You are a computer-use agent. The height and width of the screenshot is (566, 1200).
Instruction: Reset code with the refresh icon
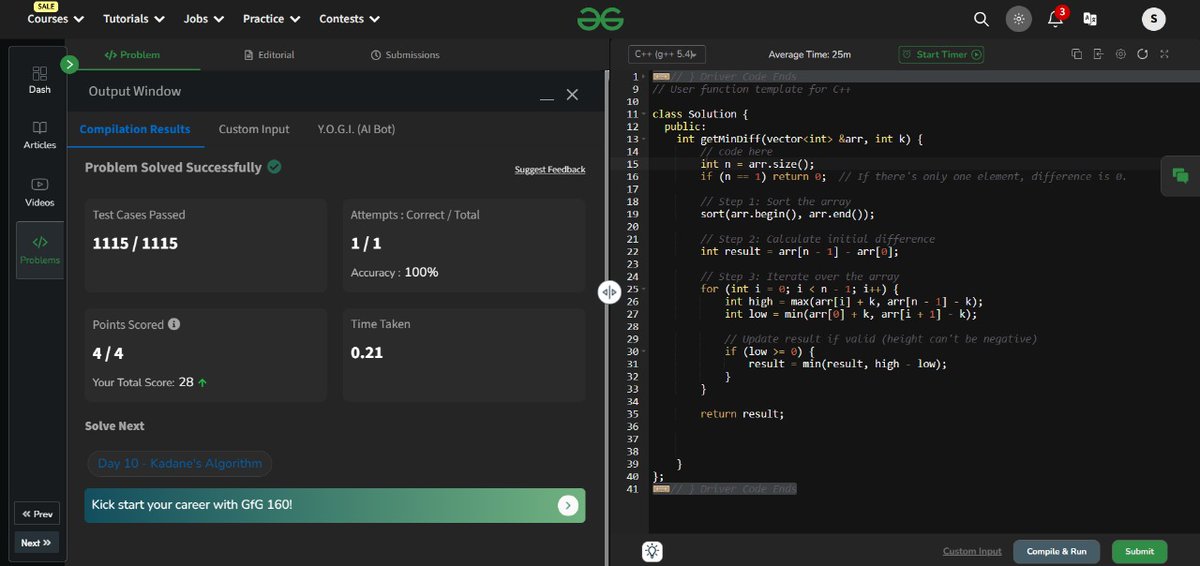pyautogui.click(x=1142, y=54)
